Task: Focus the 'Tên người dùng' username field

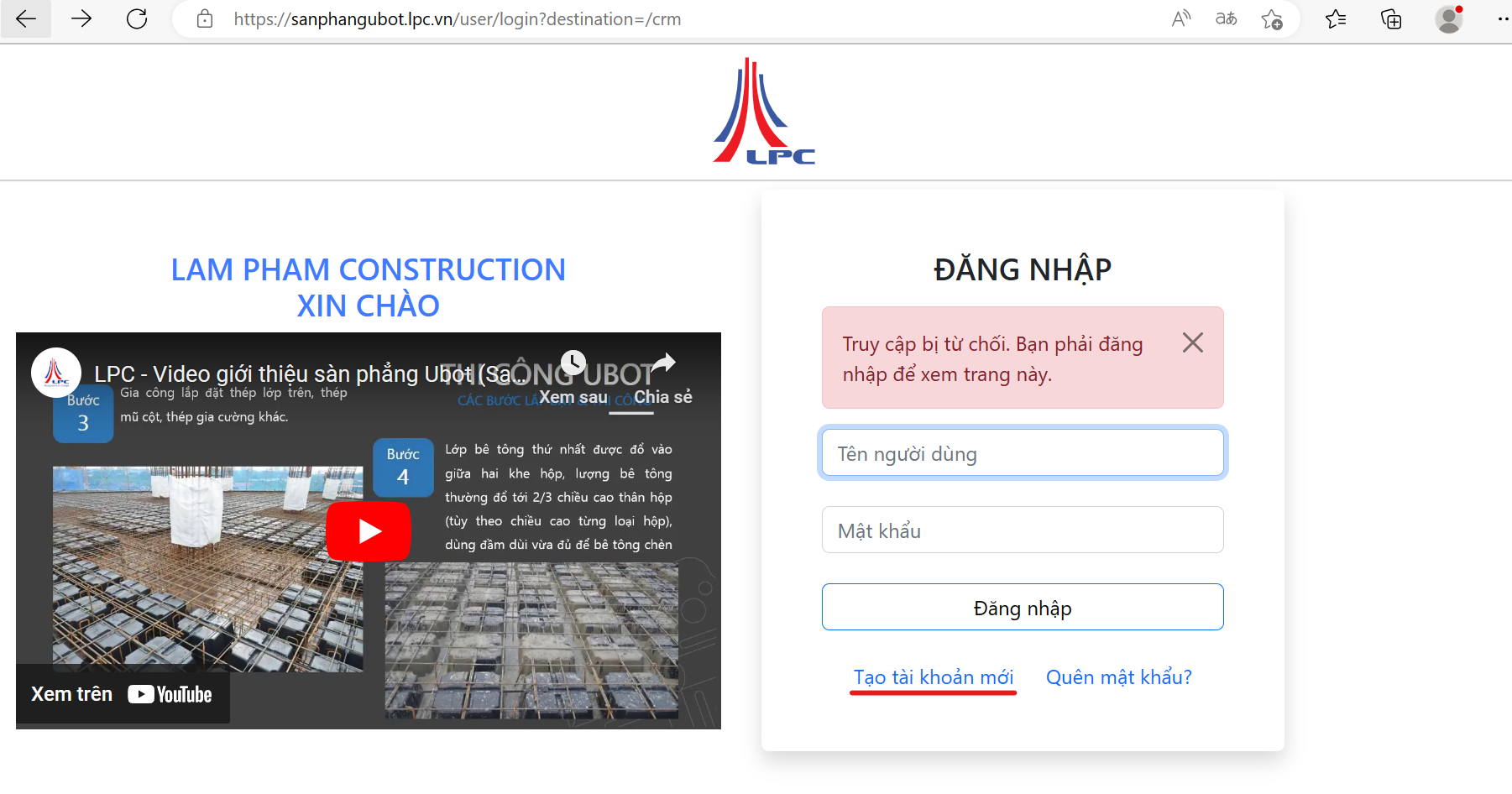Action: click(x=1022, y=452)
